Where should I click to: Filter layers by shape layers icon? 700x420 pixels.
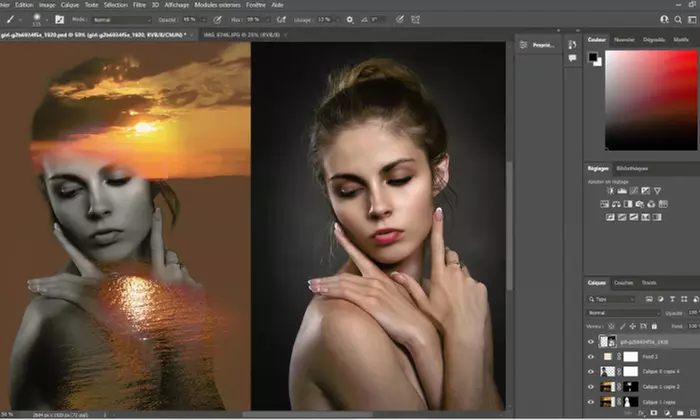(x=684, y=299)
